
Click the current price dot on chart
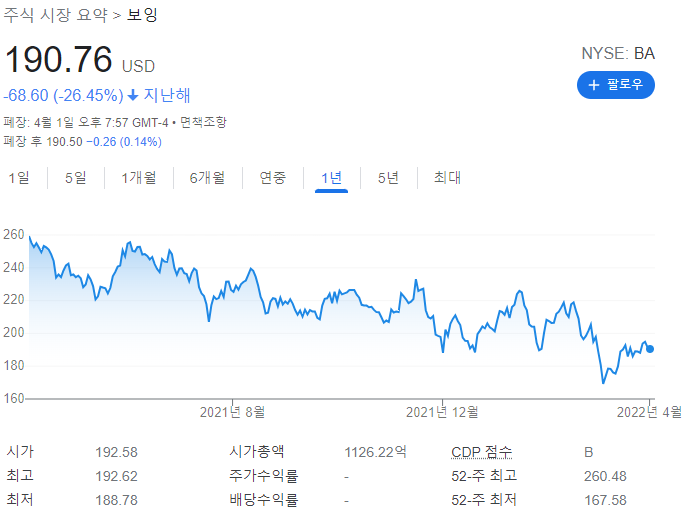click(x=650, y=349)
